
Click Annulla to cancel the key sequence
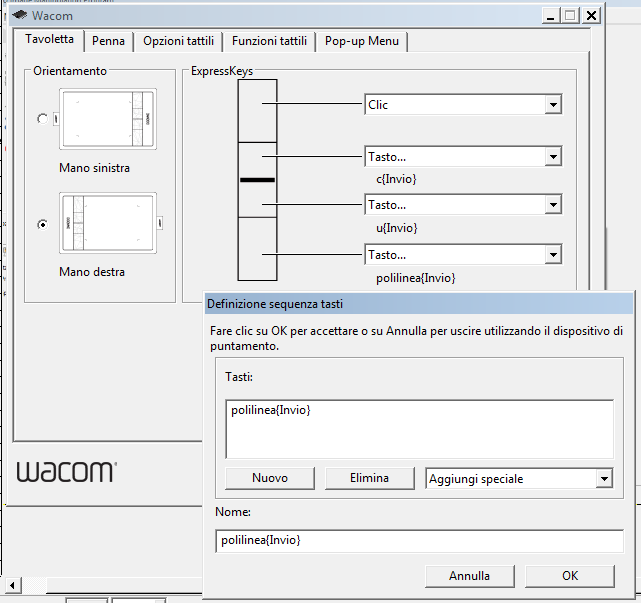coord(469,576)
